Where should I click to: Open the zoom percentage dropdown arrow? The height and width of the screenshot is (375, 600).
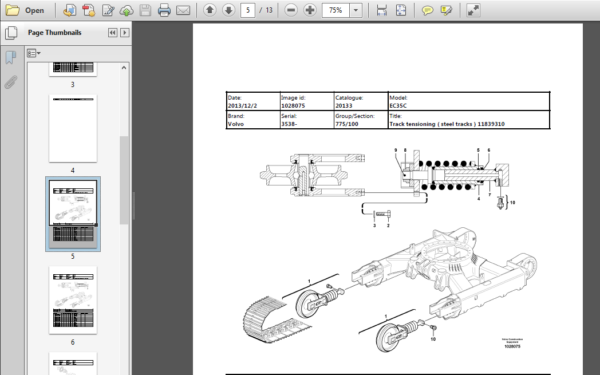point(356,10)
